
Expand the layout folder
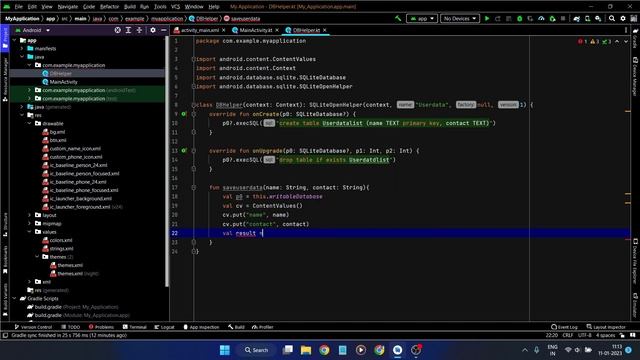point(29,215)
